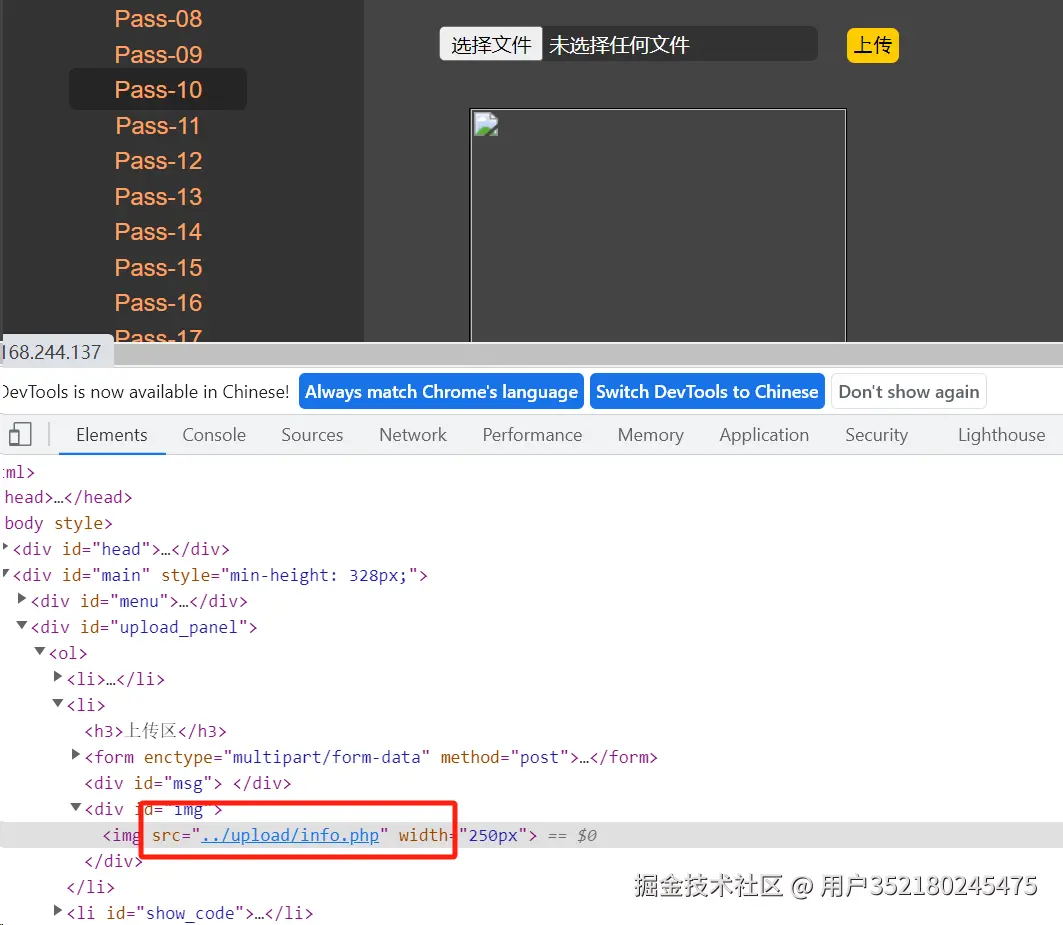The width and height of the screenshot is (1063, 925).
Task: Select the div id="msg" element row
Action: pyautogui.click(x=188, y=783)
